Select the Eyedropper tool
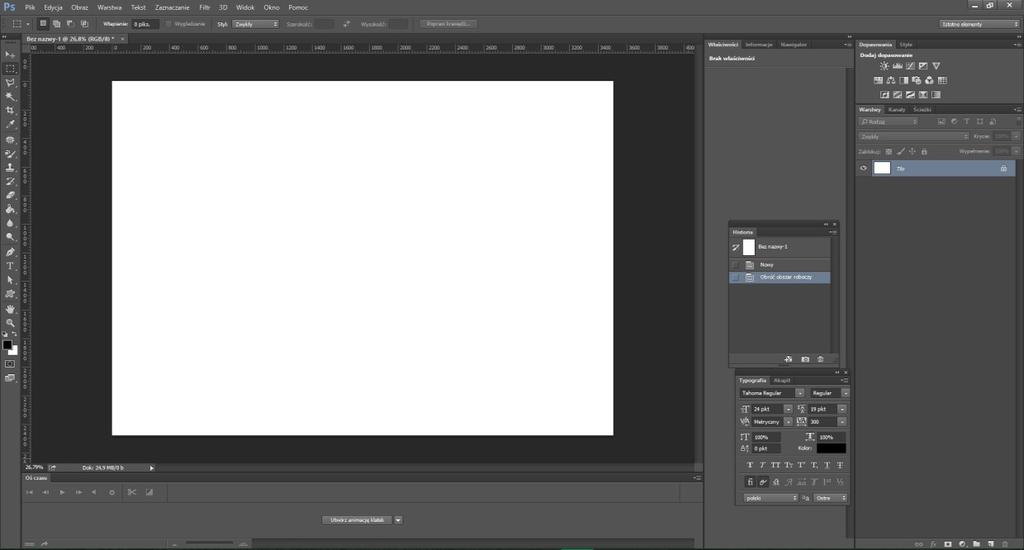Image resolution: width=1024 pixels, height=550 pixels. click(10, 124)
